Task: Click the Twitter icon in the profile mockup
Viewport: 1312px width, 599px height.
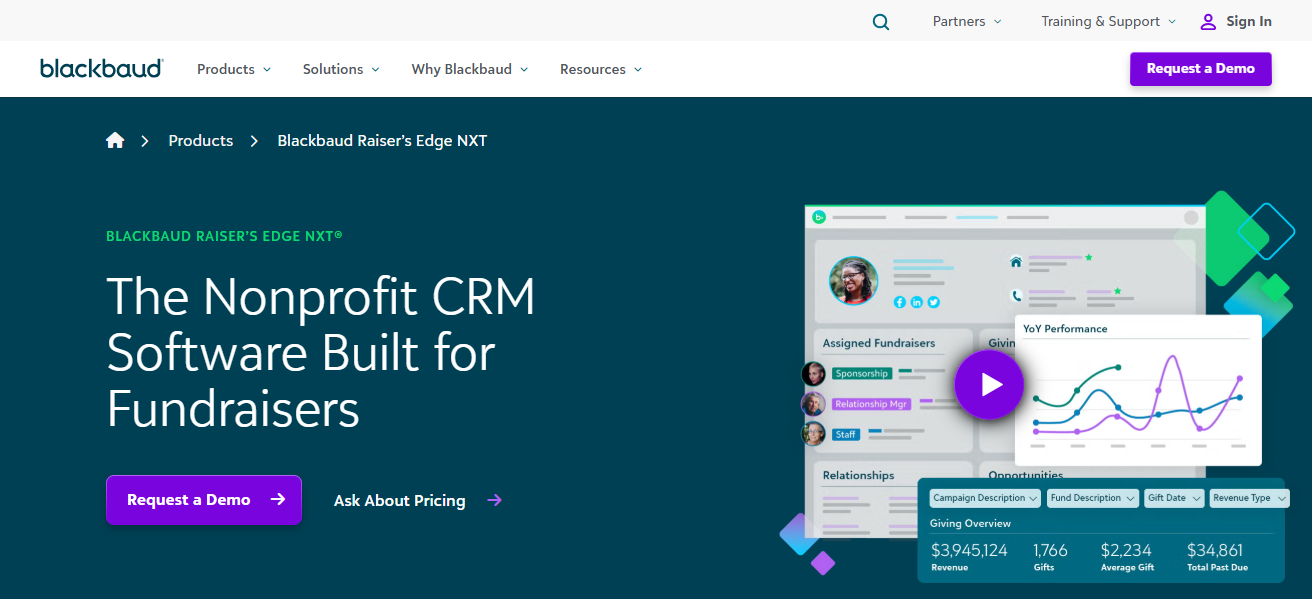Action: pos(934,302)
